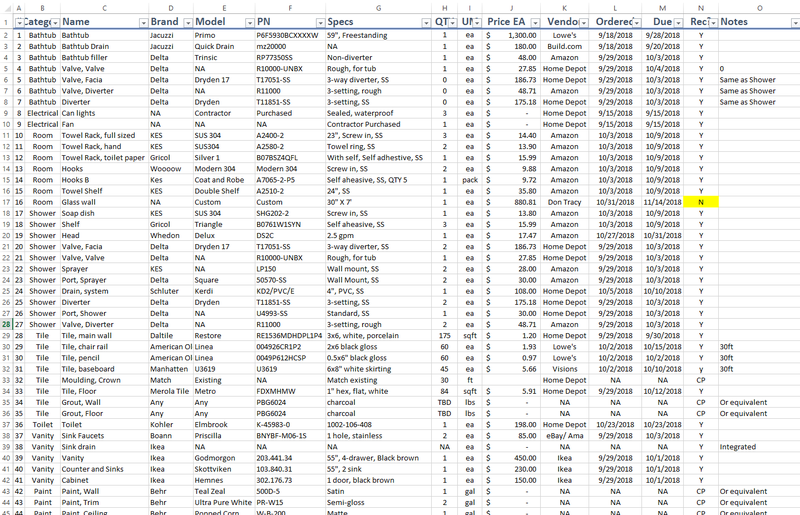Open the Model column filter dropdown
This screenshot has width=800, height=515.
coord(249,22)
